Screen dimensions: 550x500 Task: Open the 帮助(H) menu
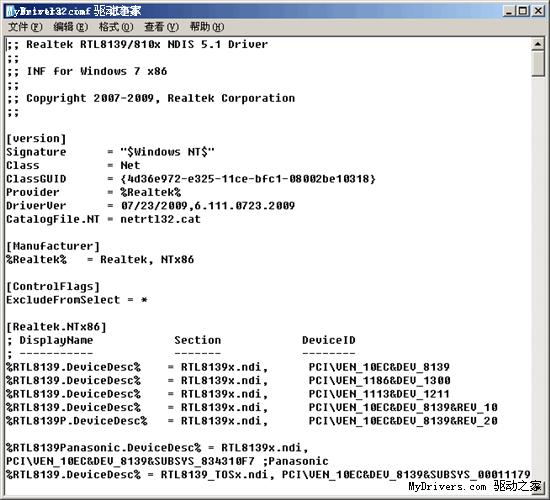pos(207,27)
